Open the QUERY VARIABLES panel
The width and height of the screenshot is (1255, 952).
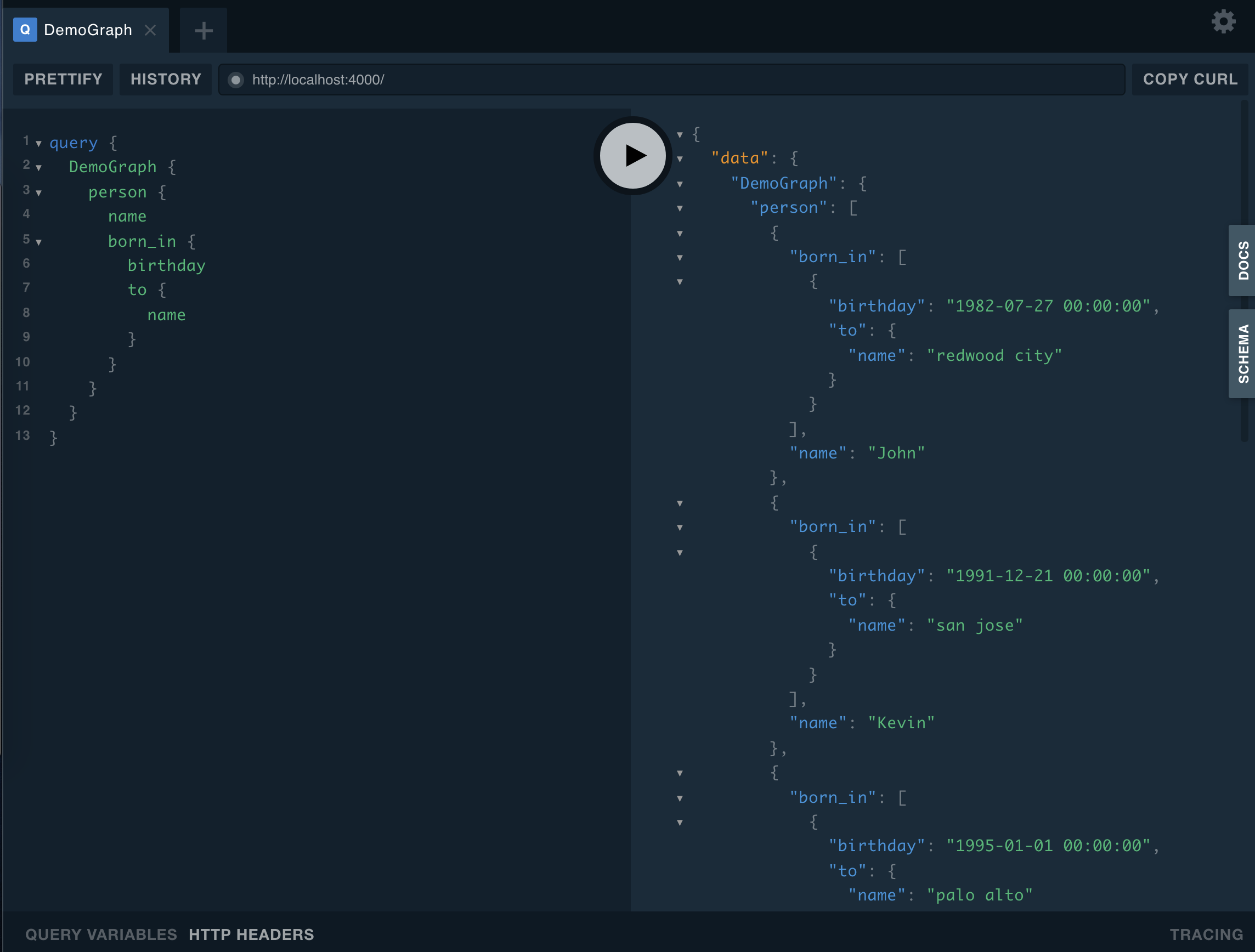point(101,934)
